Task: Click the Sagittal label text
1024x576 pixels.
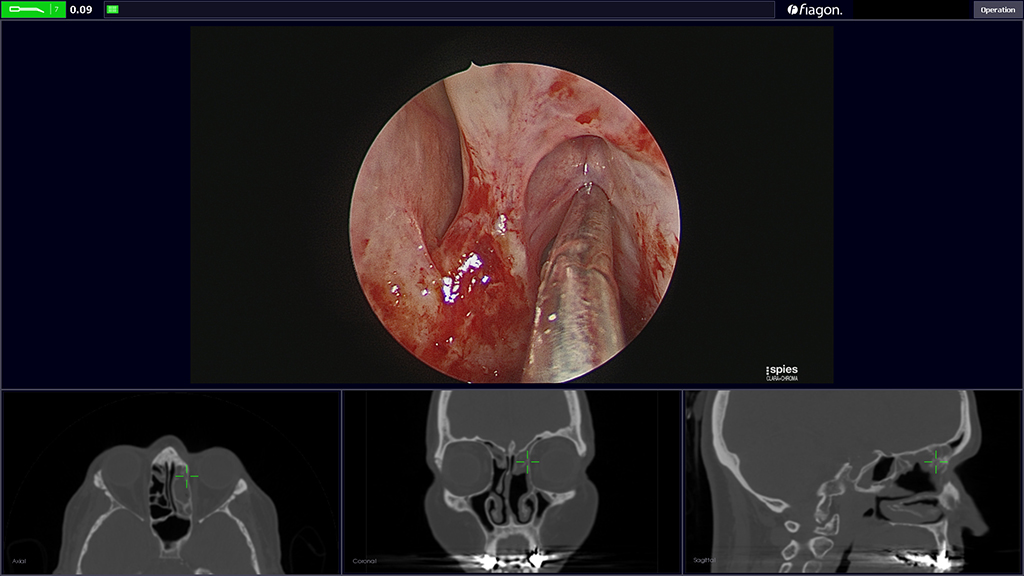Action: point(707,561)
